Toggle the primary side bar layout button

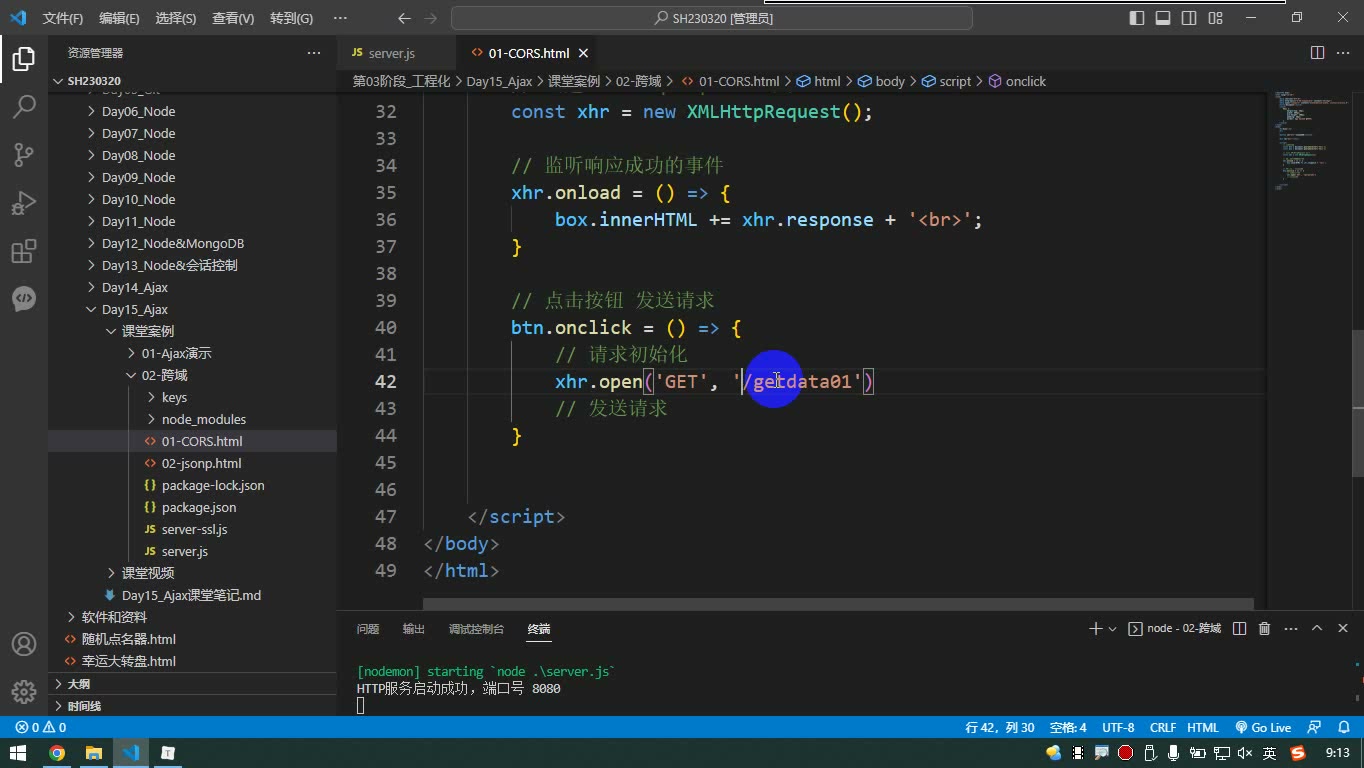click(x=1137, y=18)
